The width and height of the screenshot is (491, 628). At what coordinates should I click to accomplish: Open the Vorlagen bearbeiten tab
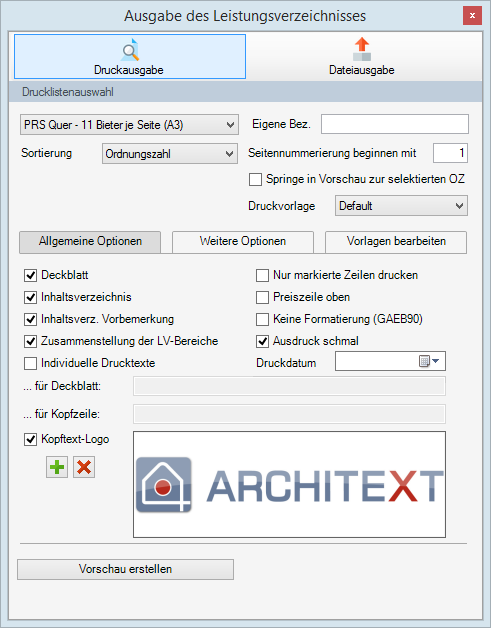coord(396,242)
